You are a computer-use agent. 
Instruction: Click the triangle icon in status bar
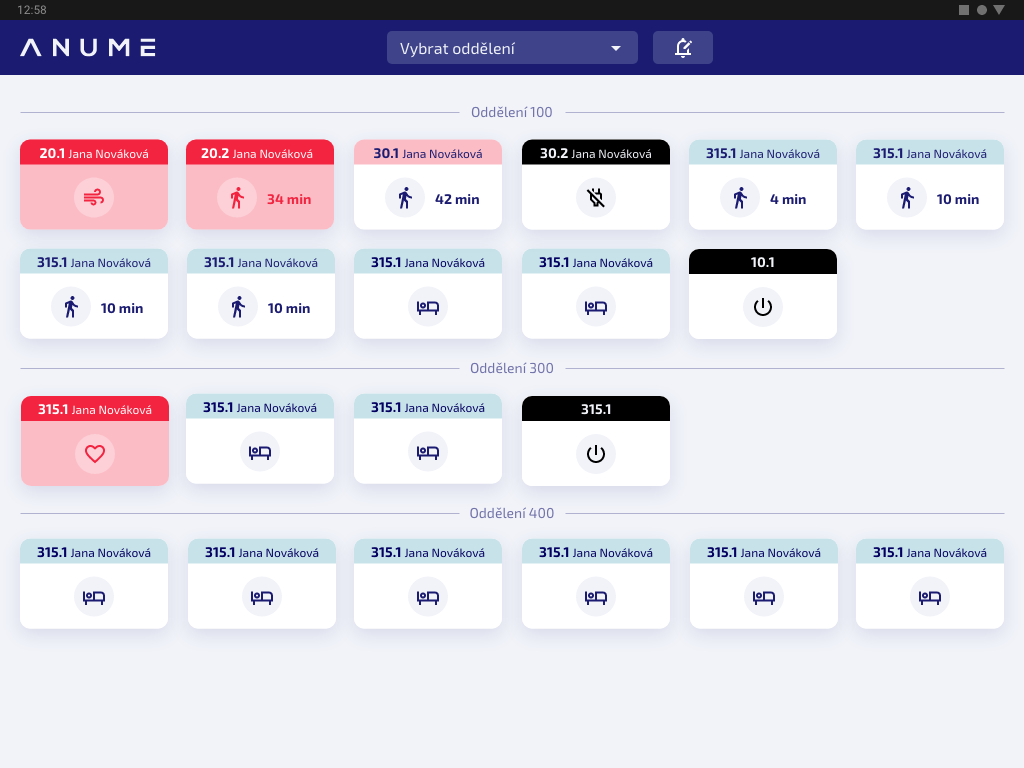[999, 10]
